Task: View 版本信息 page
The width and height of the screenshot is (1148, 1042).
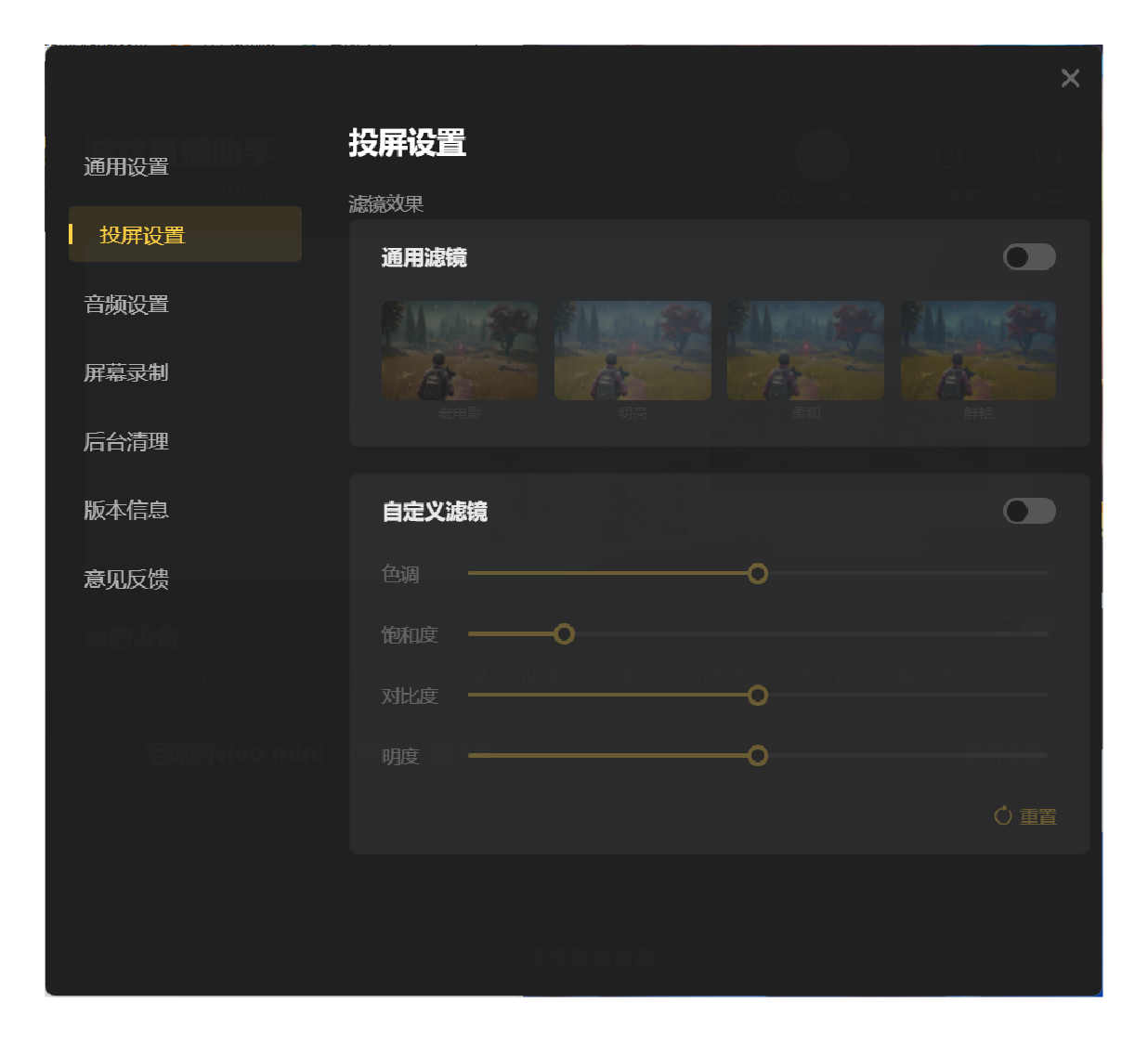Action: (126, 511)
